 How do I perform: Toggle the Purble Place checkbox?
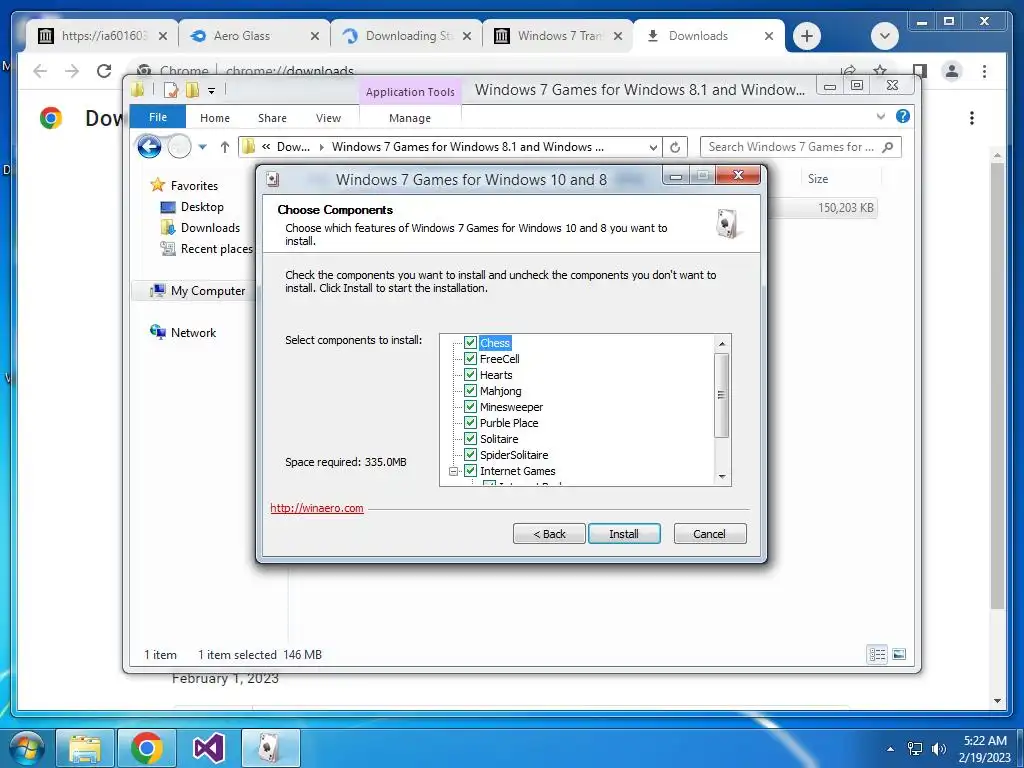470,423
